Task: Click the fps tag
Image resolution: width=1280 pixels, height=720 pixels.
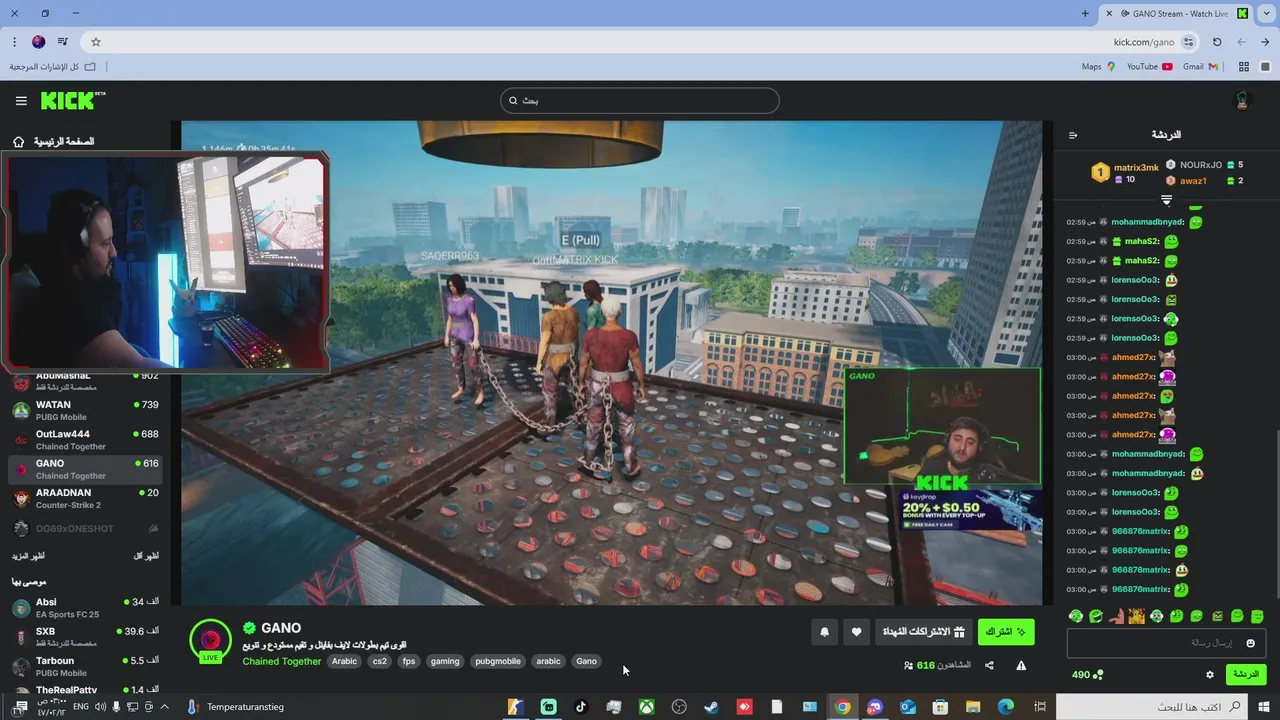Action: click(408, 661)
